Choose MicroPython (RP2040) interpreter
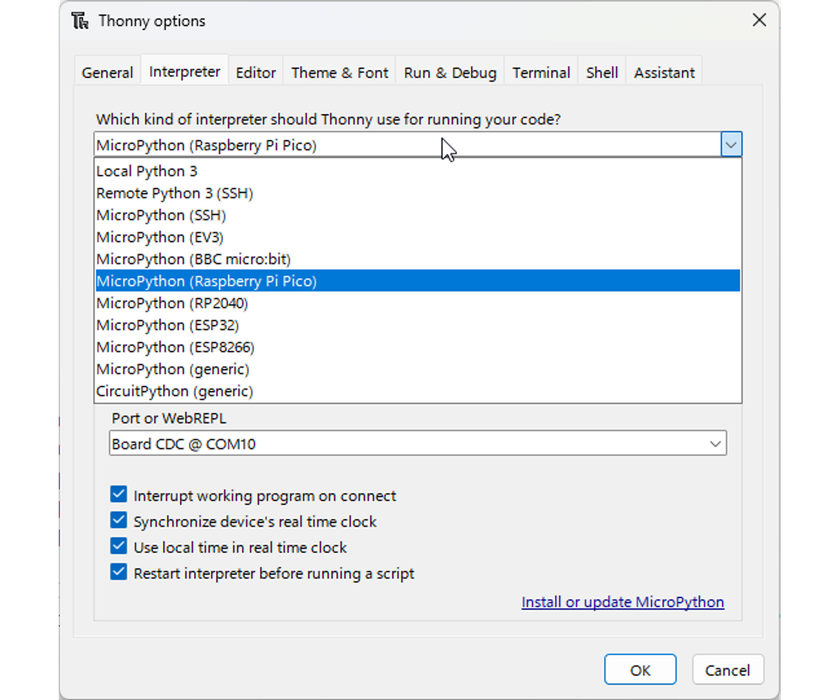Image resolution: width=840 pixels, height=700 pixels. 418,303
